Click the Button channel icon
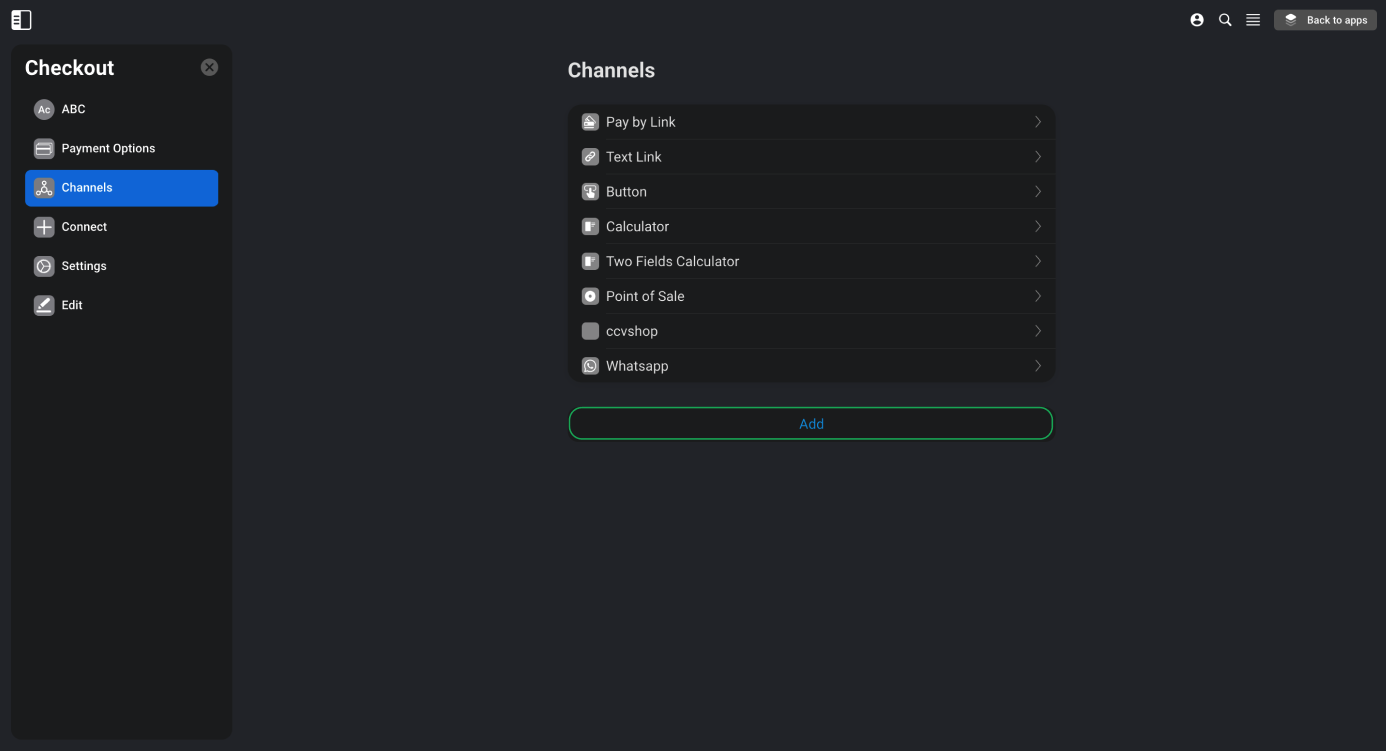The width and height of the screenshot is (1386, 751). tap(590, 192)
